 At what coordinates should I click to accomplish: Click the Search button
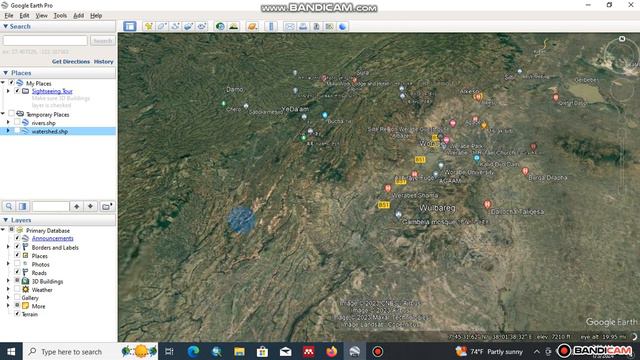[102, 41]
